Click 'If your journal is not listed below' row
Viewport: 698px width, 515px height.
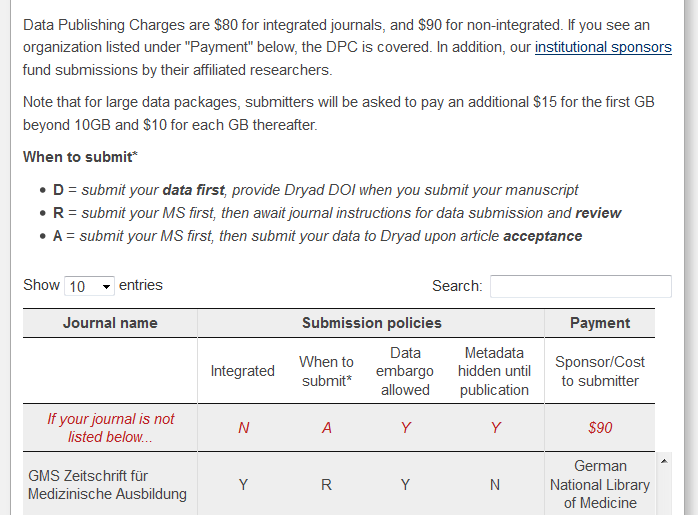[110, 428]
